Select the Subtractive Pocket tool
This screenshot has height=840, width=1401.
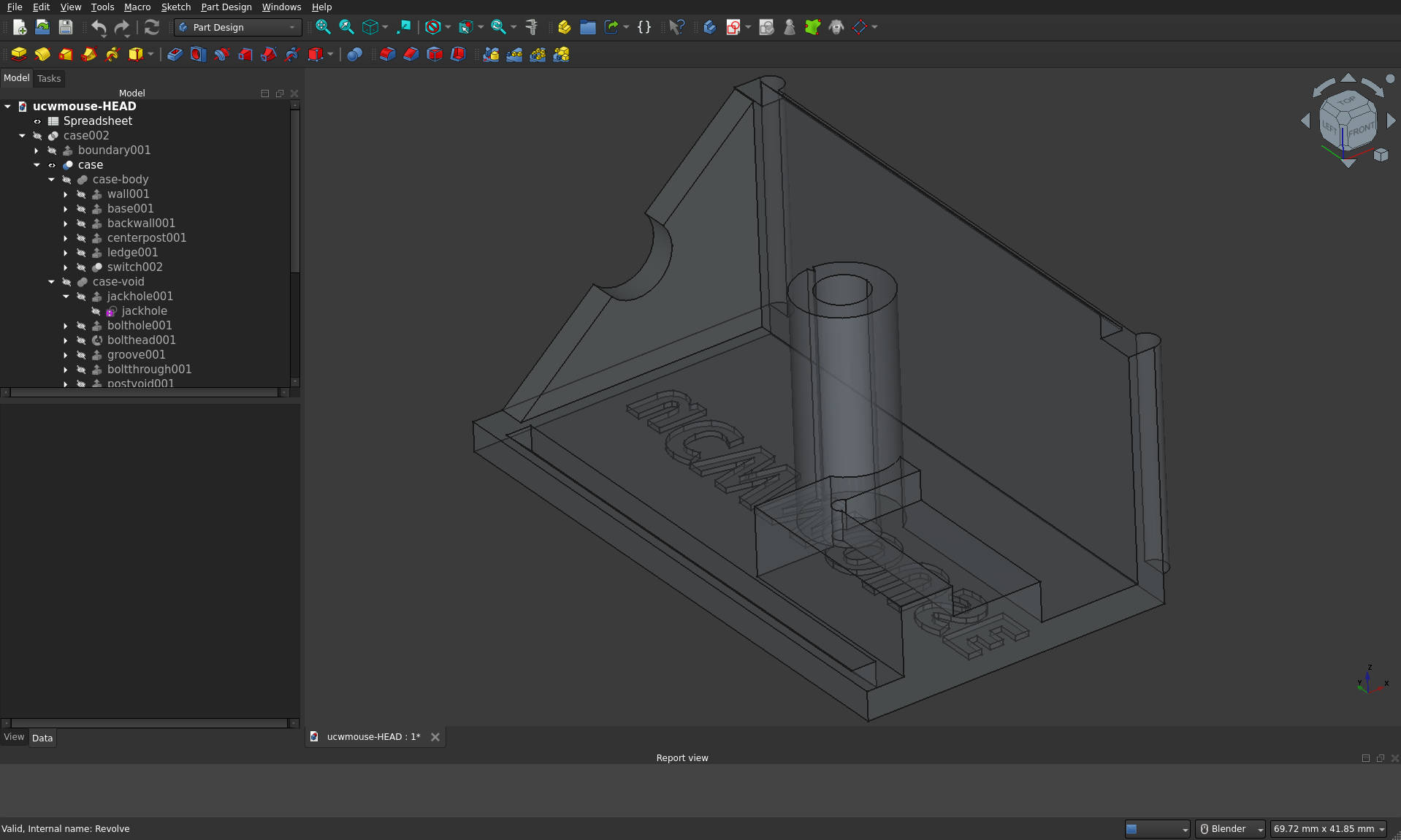pyautogui.click(x=175, y=54)
